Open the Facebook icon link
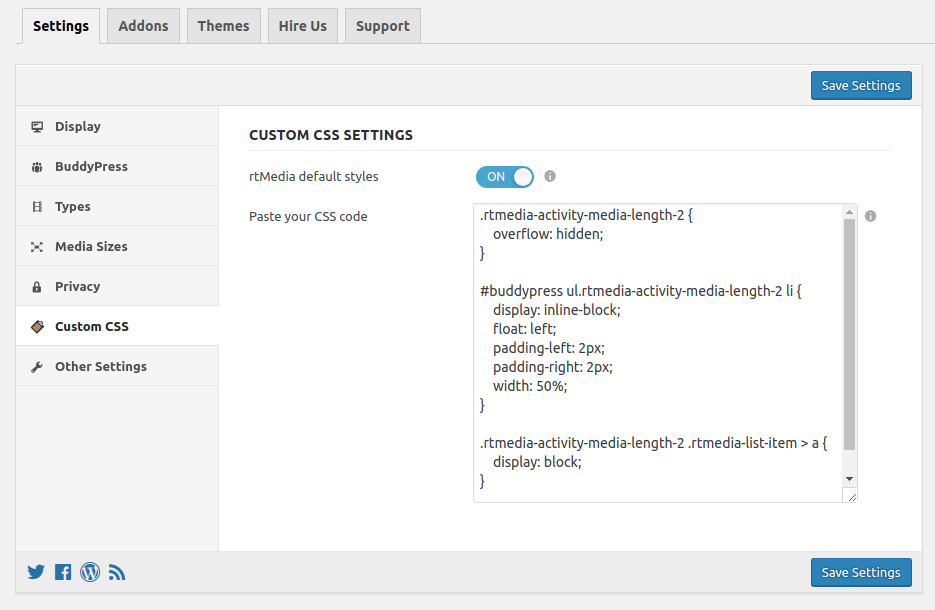Screen dimensions: 935x610 pos(63,573)
